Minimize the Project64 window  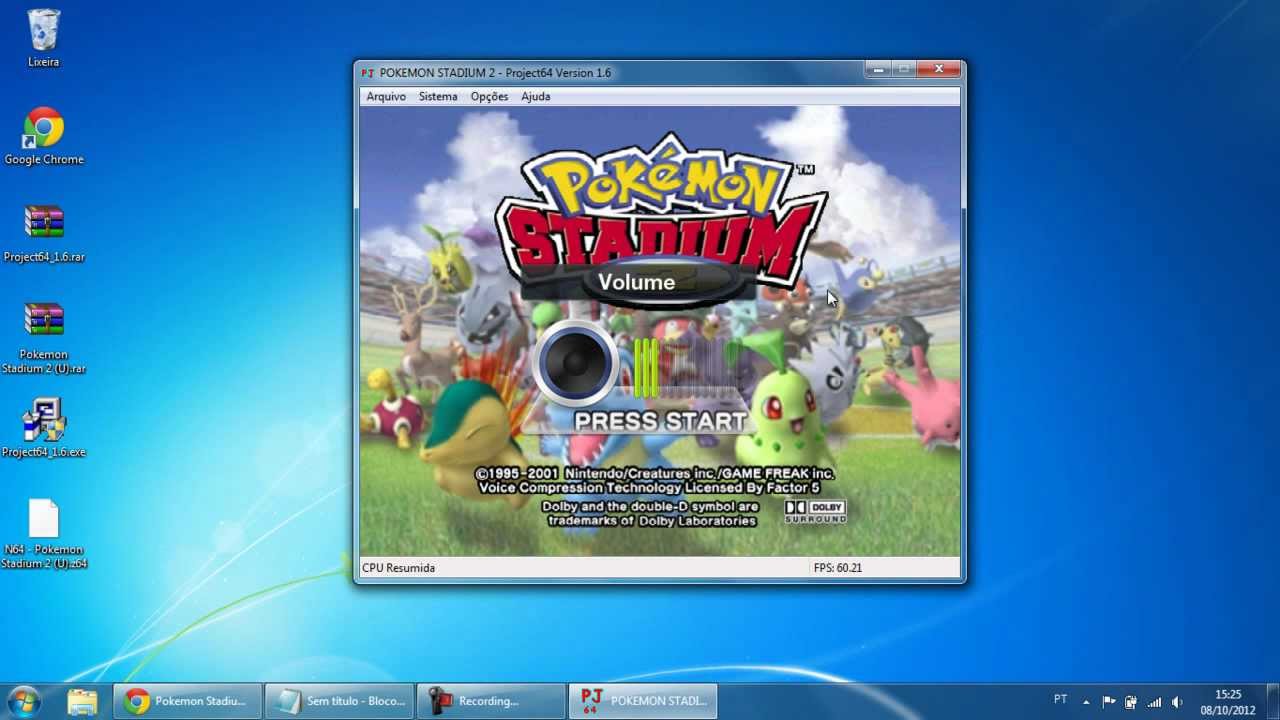(878, 69)
